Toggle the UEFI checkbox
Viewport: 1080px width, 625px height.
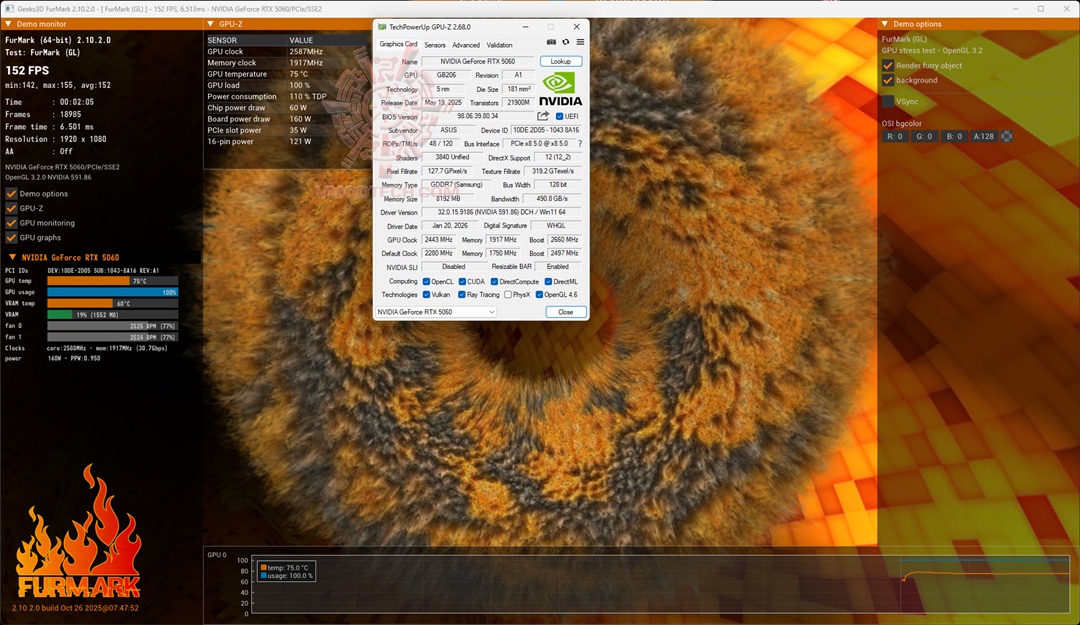(559, 116)
